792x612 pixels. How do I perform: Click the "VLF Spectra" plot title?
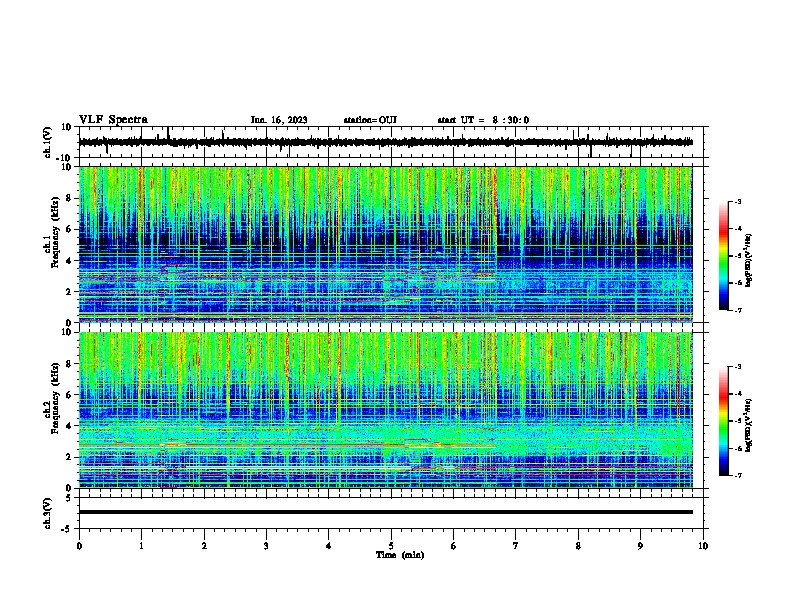pyautogui.click(x=113, y=120)
